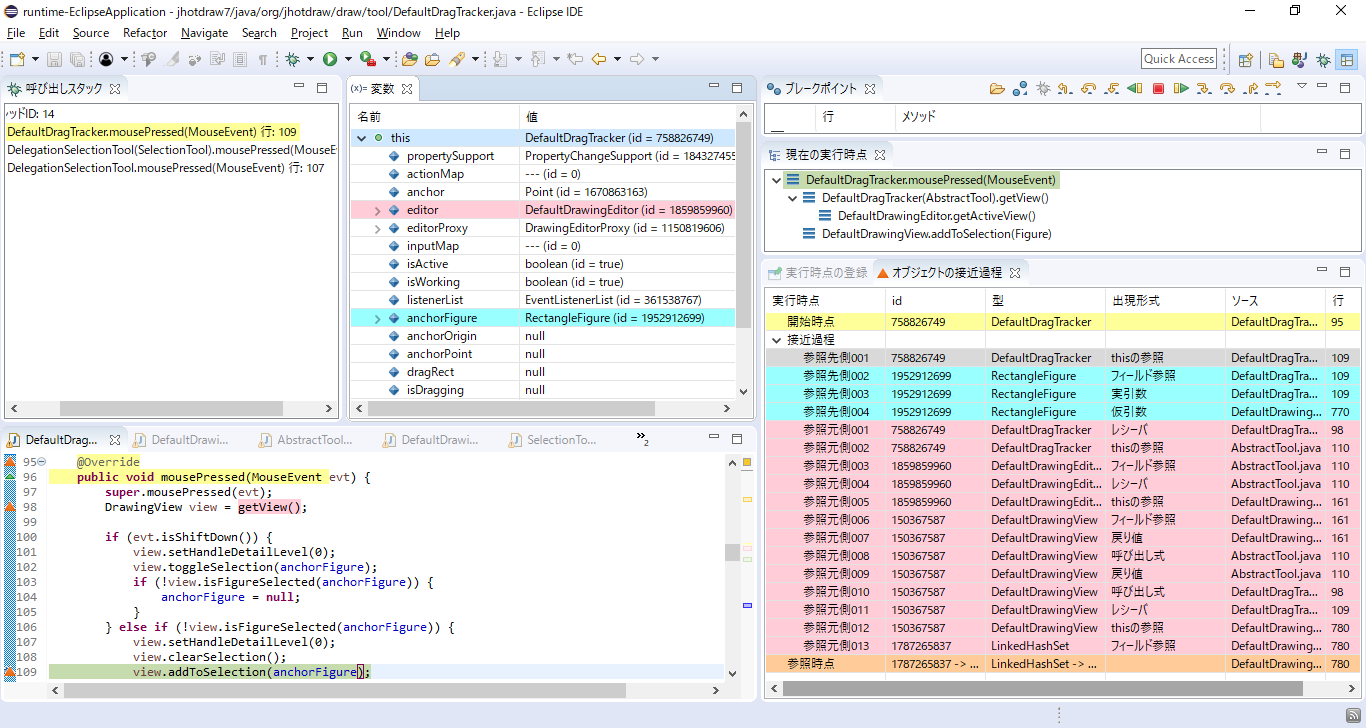Click the open folder icon in breakpoint view toolbar
Image resolution: width=1366 pixels, height=728 pixels.
[997, 88]
